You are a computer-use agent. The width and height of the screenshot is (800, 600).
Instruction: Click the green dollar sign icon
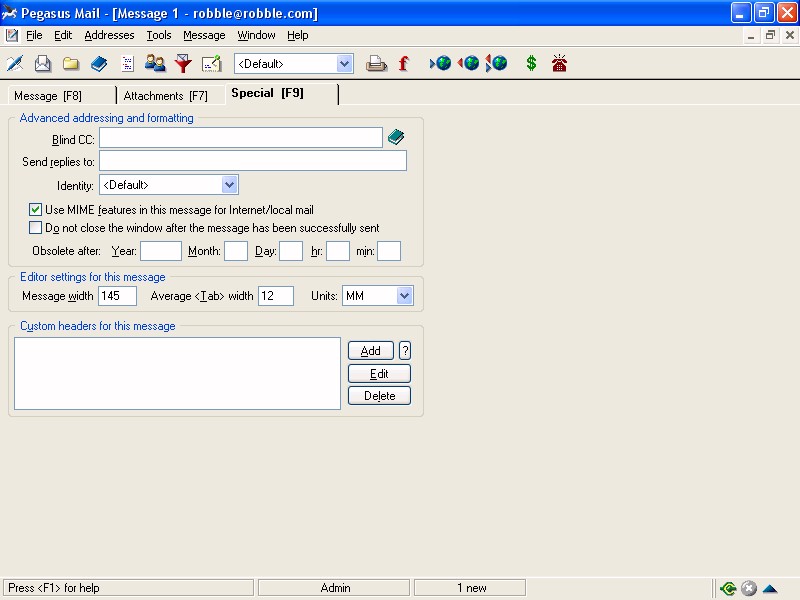(531, 63)
